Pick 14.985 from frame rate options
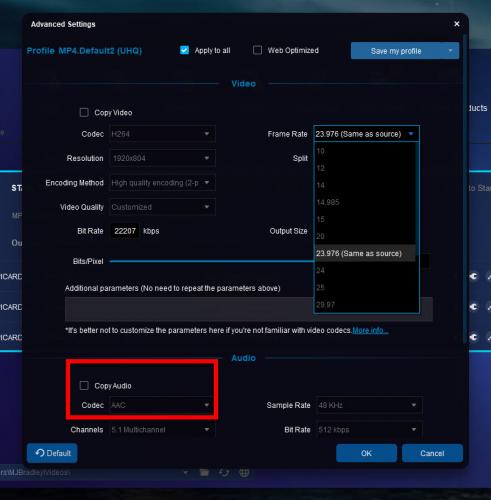 (365, 202)
